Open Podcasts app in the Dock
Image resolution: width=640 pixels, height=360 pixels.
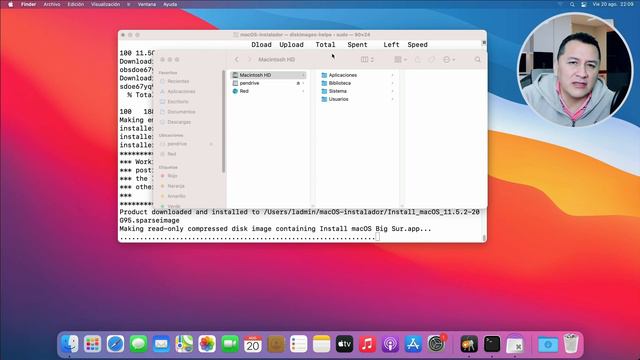pyautogui.click(x=390, y=344)
